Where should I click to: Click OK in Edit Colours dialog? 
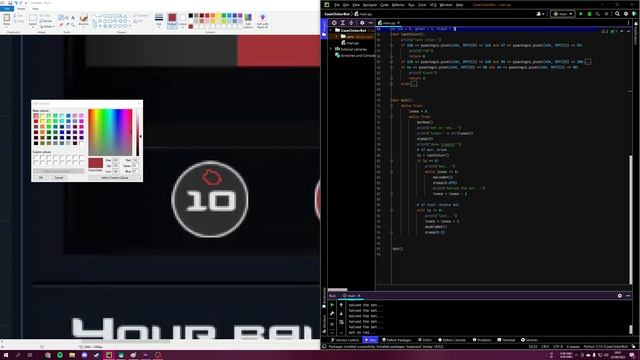[40, 178]
